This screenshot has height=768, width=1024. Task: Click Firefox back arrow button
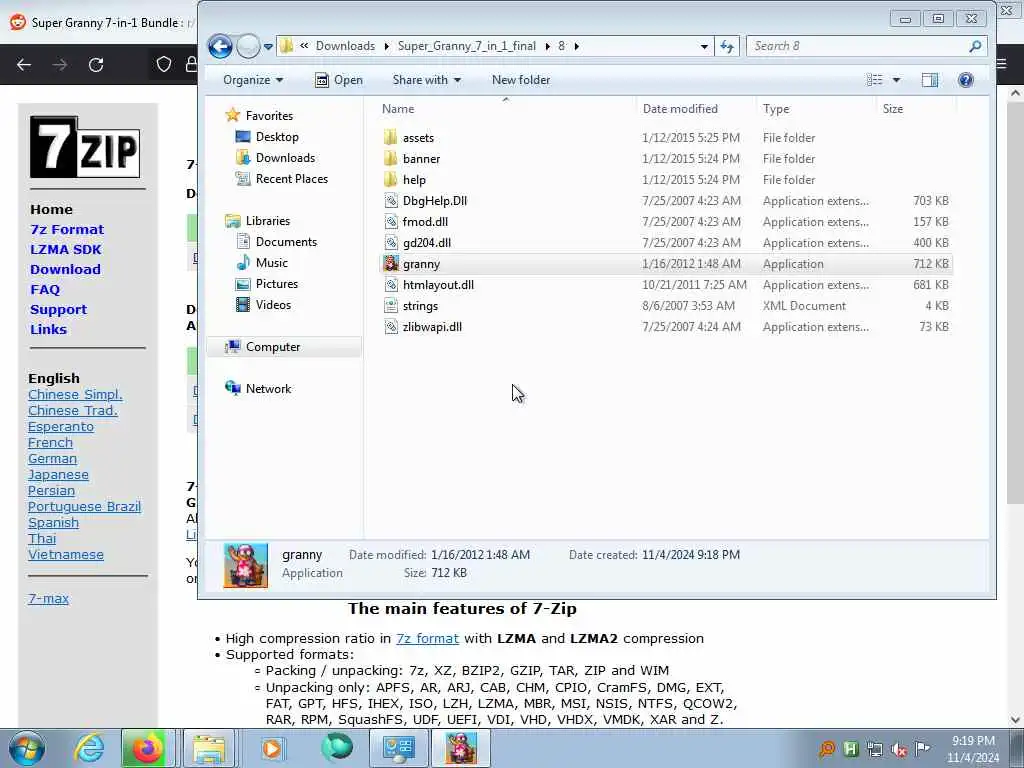pyautogui.click(x=24, y=65)
